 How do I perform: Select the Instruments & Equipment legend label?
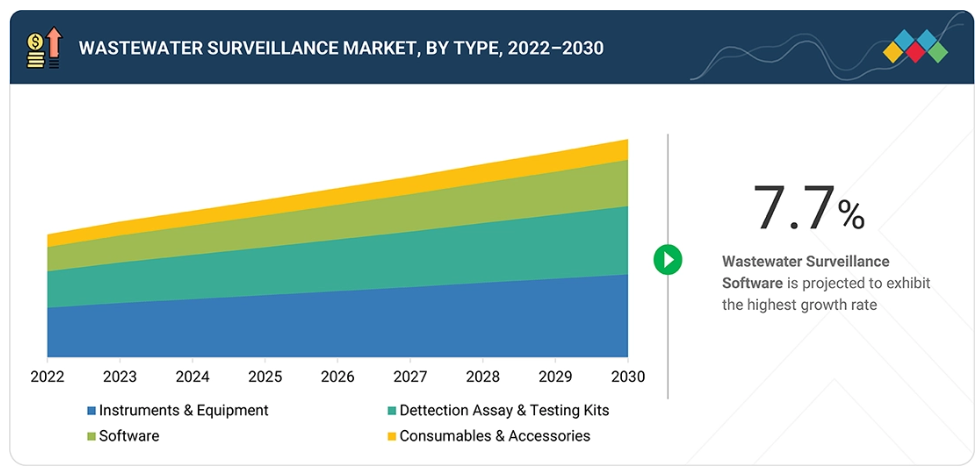(183, 410)
